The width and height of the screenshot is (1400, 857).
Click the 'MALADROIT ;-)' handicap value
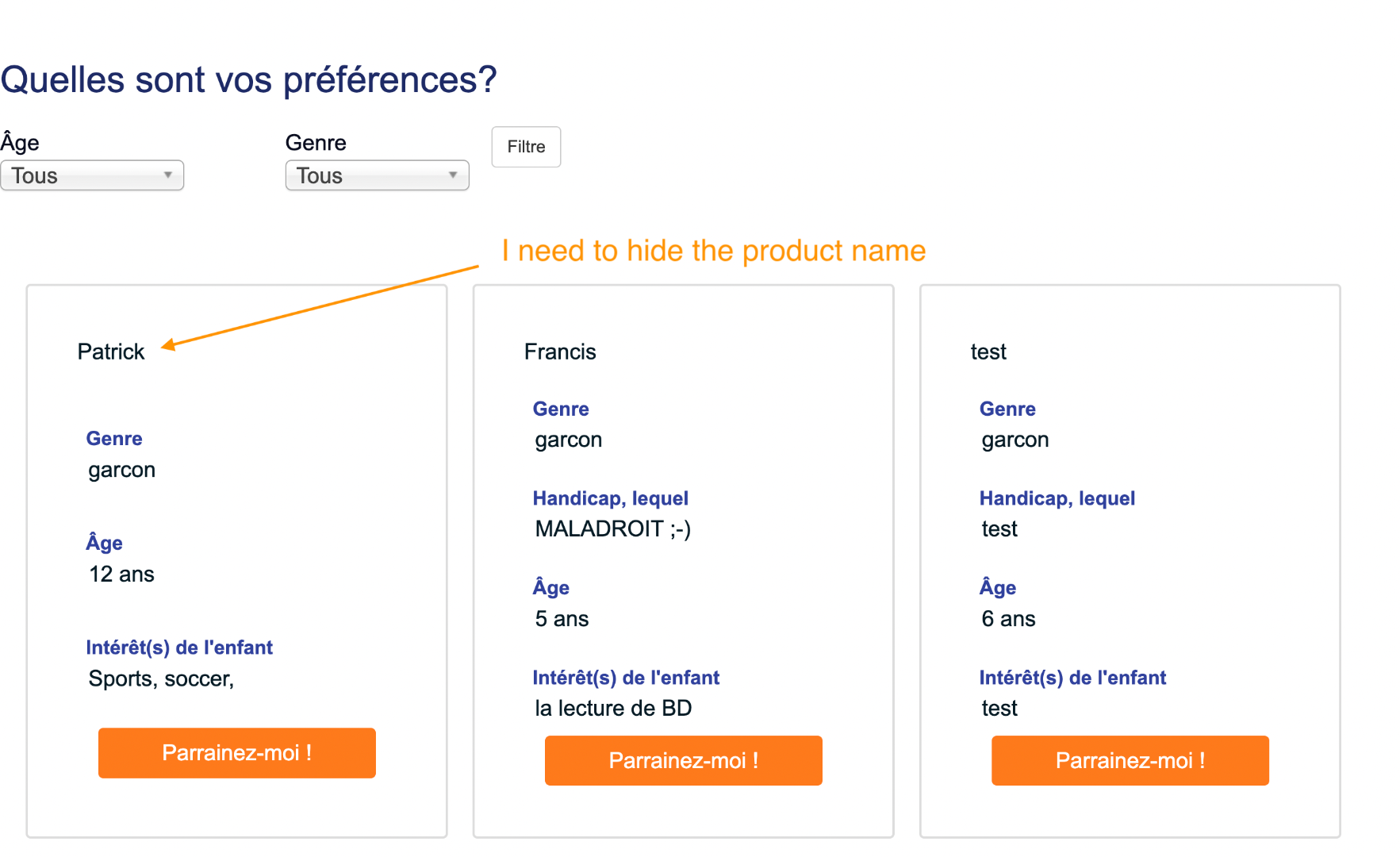pyautogui.click(x=613, y=528)
